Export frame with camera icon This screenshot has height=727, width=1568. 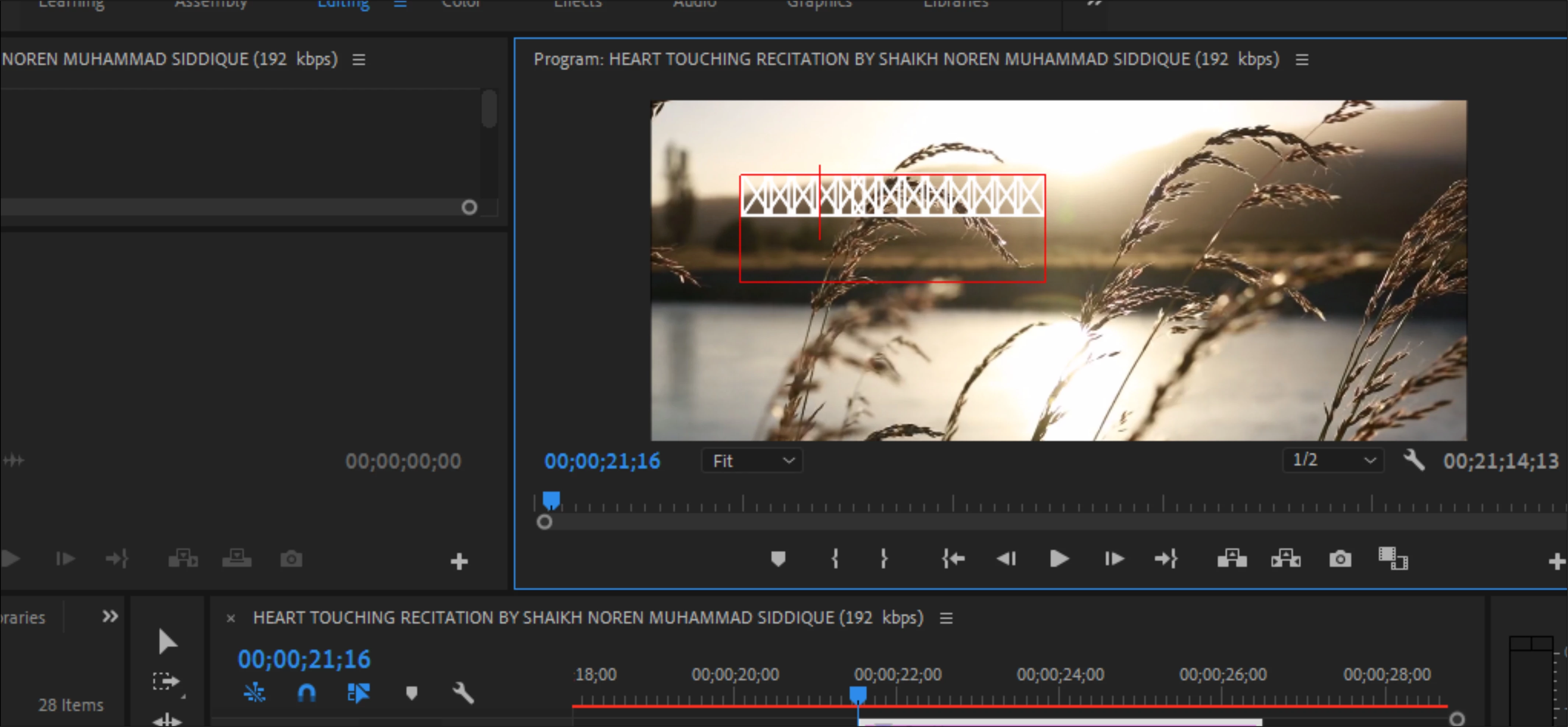click(x=1340, y=558)
